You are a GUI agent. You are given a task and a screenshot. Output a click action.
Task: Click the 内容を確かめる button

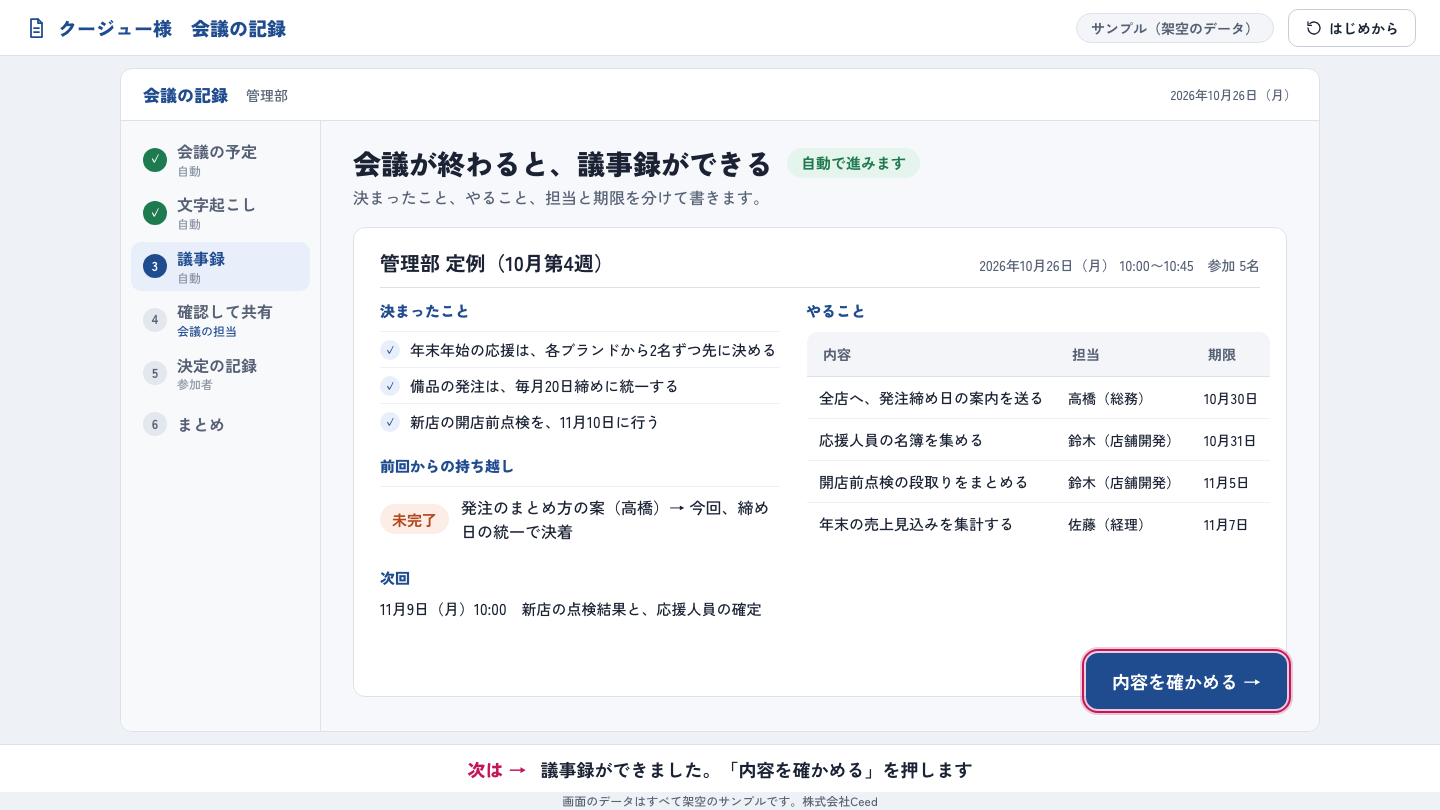click(x=1186, y=682)
